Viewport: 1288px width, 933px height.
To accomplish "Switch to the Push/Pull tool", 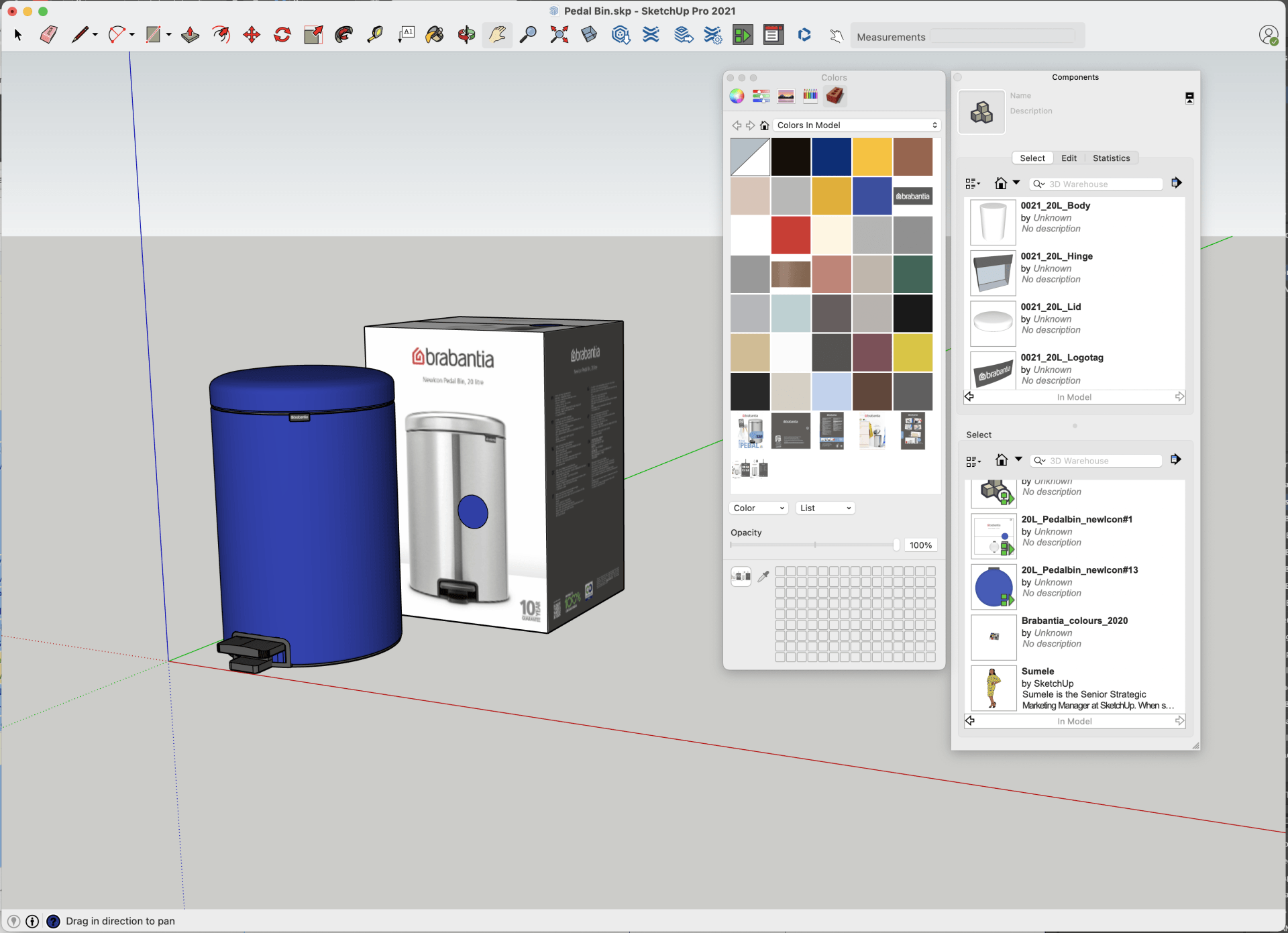I will pos(190,34).
